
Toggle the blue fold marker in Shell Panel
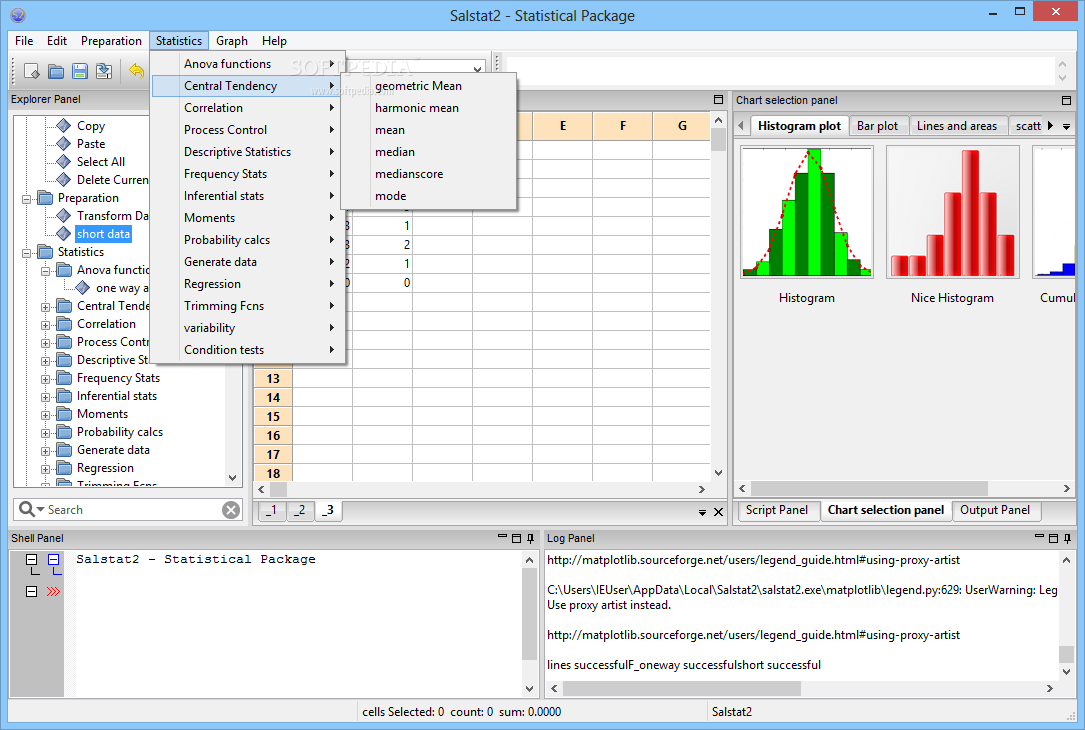[53, 559]
